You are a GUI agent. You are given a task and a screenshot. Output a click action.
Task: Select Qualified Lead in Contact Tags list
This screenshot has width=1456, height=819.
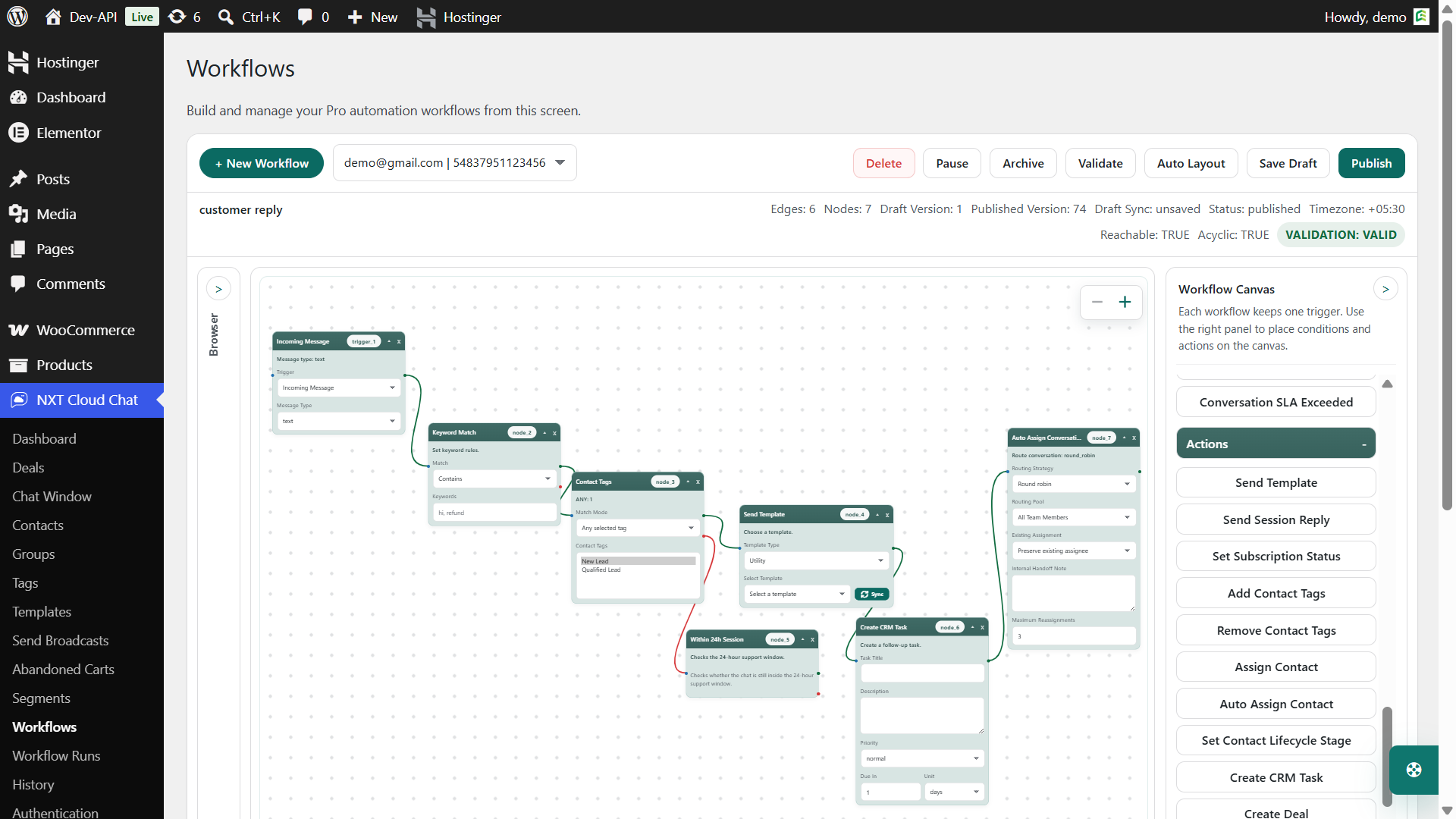637,570
